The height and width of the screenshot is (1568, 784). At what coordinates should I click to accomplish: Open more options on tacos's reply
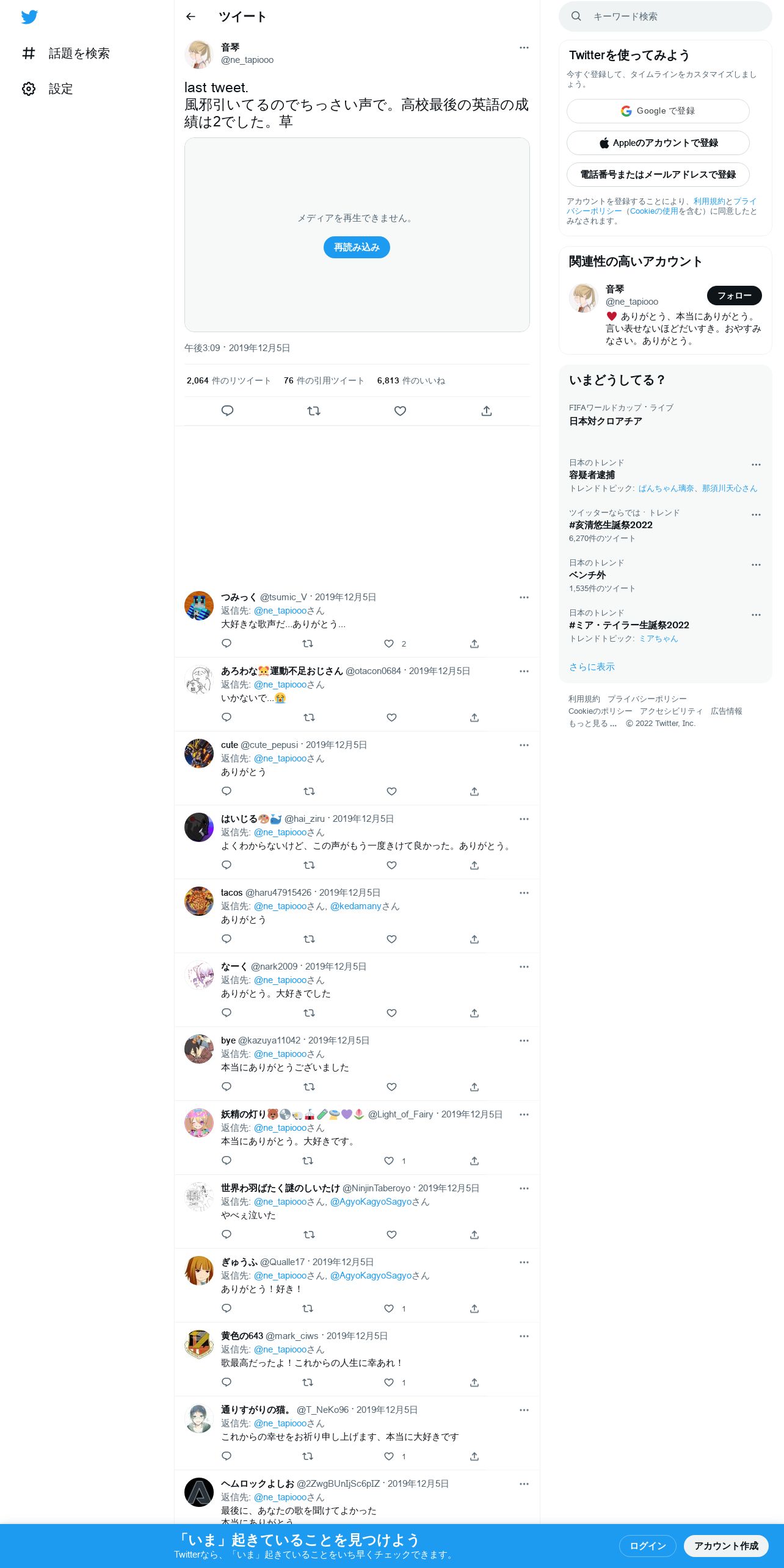point(524,893)
